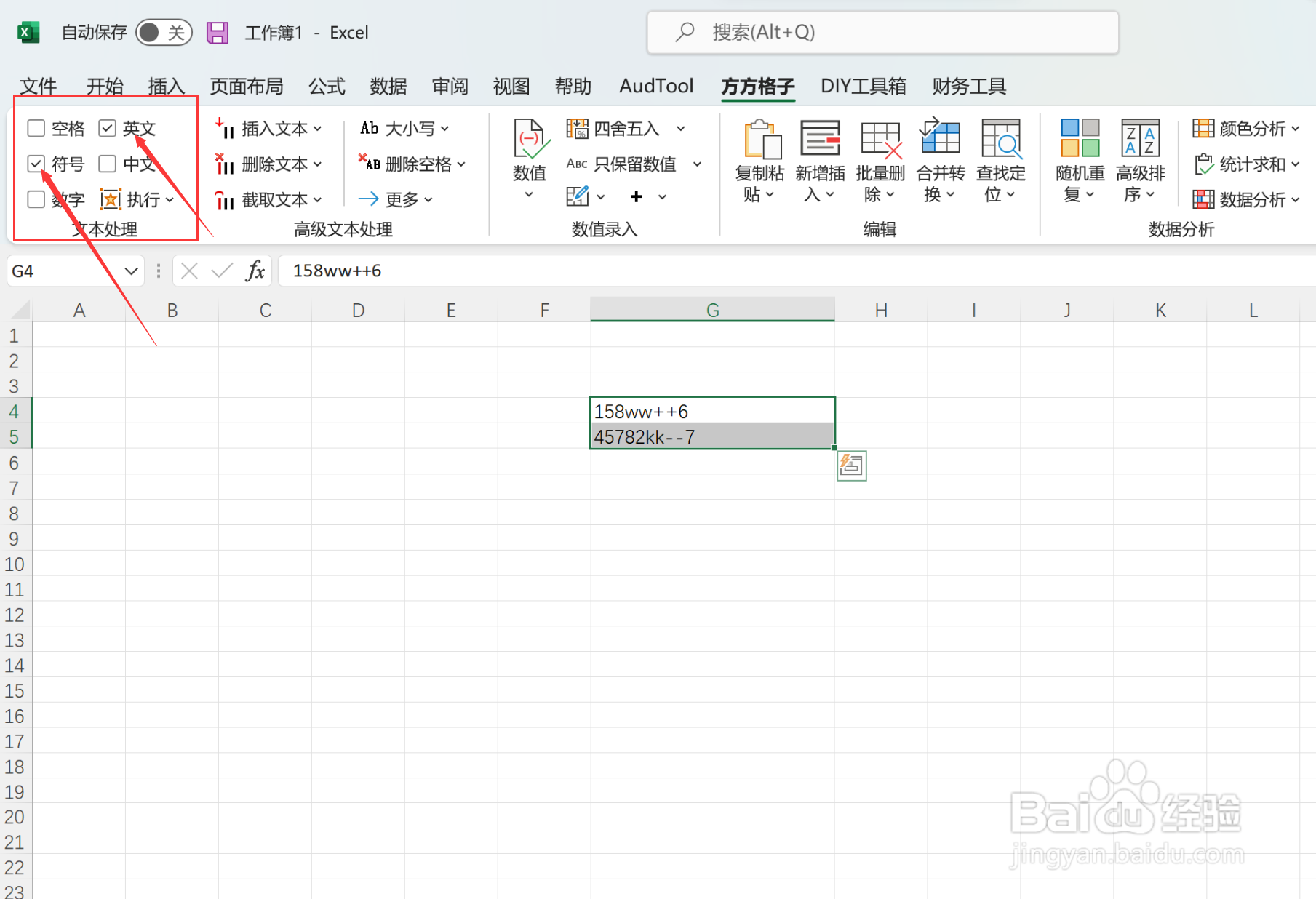Click the 大小写 Ab icon
The image size is (1316, 899).
click(x=370, y=129)
